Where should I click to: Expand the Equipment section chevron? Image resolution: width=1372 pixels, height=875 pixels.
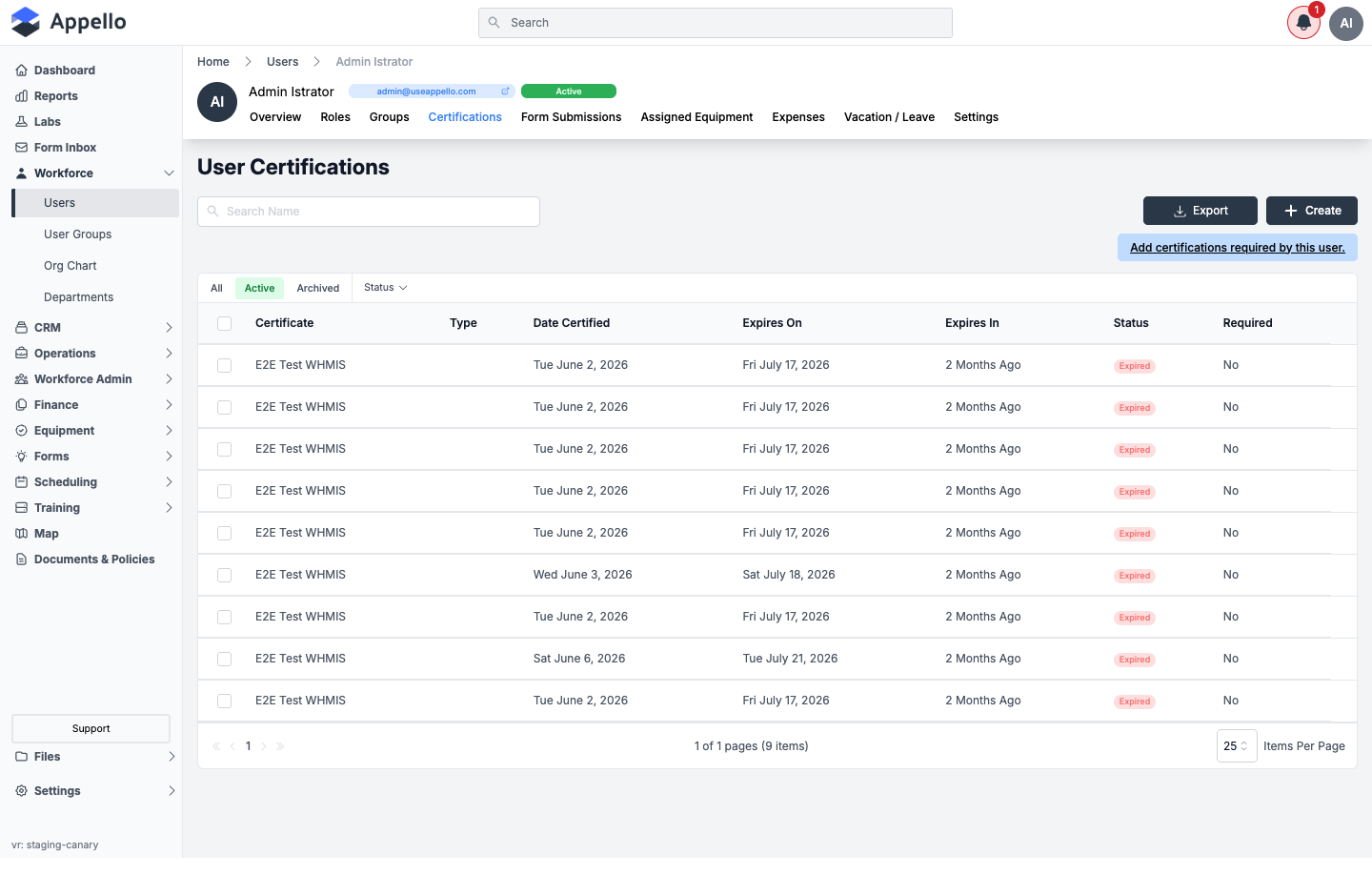pyautogui.click(x=169, y=431)
